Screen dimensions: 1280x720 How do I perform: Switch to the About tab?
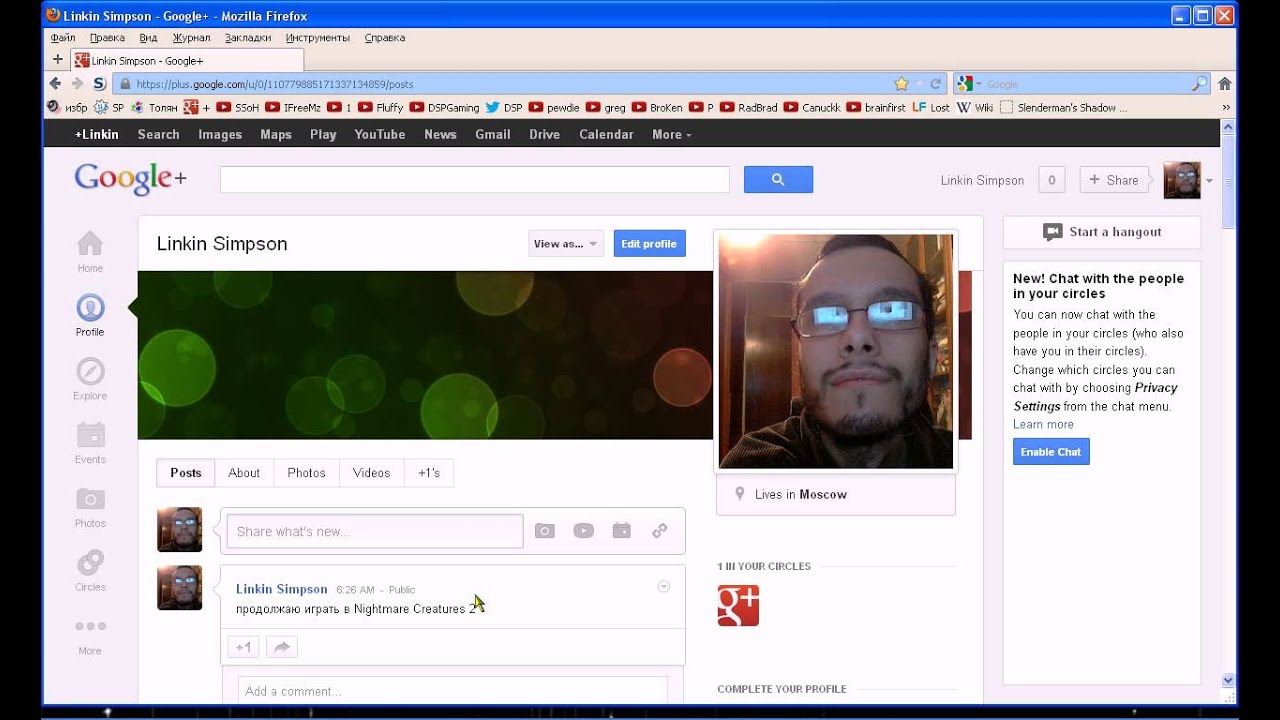coord(244,473)
